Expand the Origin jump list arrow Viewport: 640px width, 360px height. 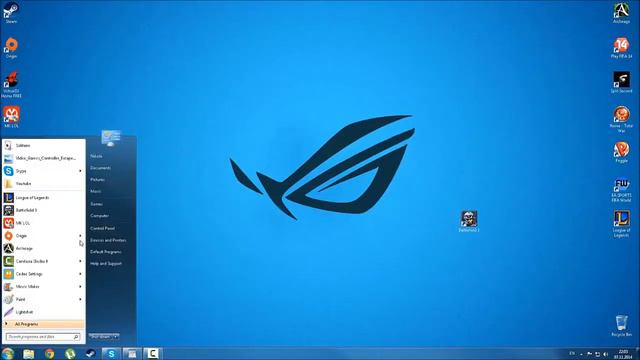click(x=80, y=236)
